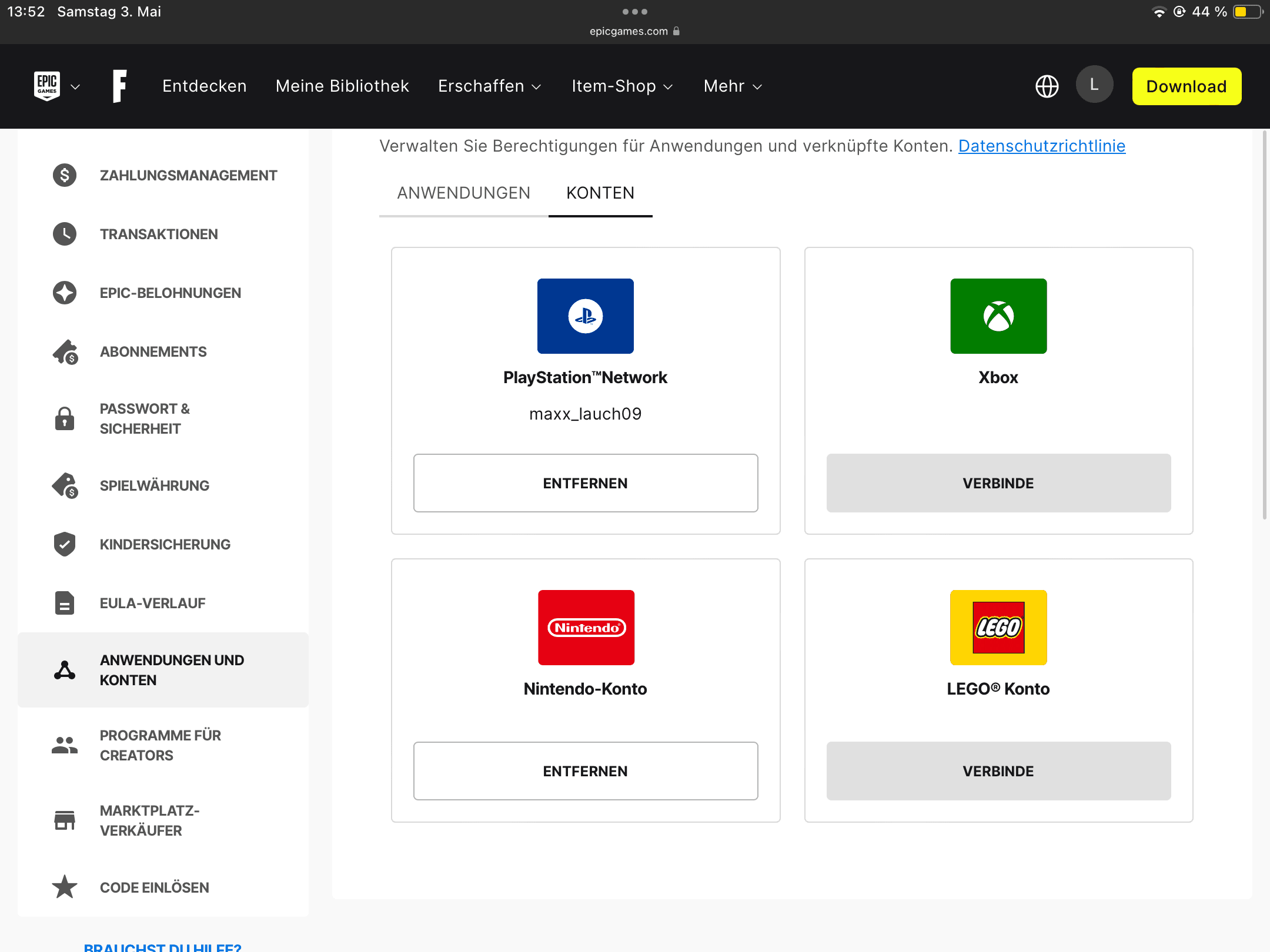This screenshot has width=1270, height=952.
Task: Click the star icon for Code einlösen
Action: click(65, 887)
